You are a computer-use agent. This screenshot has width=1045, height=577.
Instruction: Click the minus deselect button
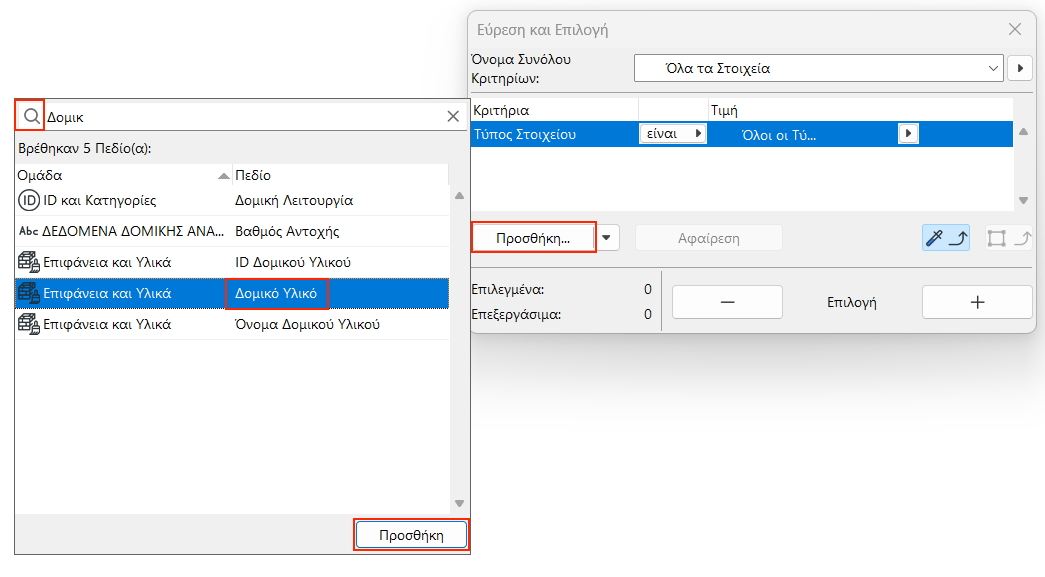pos(727,302)
